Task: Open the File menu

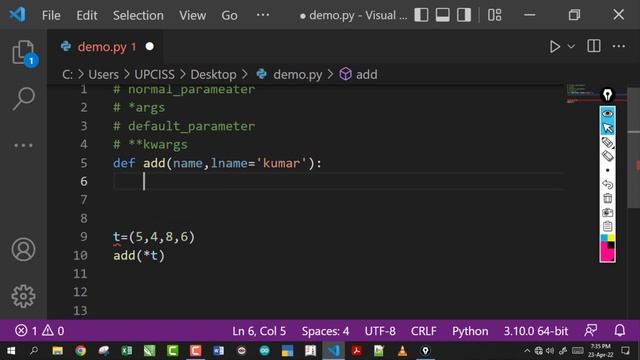Action: [x=51, y=15]
